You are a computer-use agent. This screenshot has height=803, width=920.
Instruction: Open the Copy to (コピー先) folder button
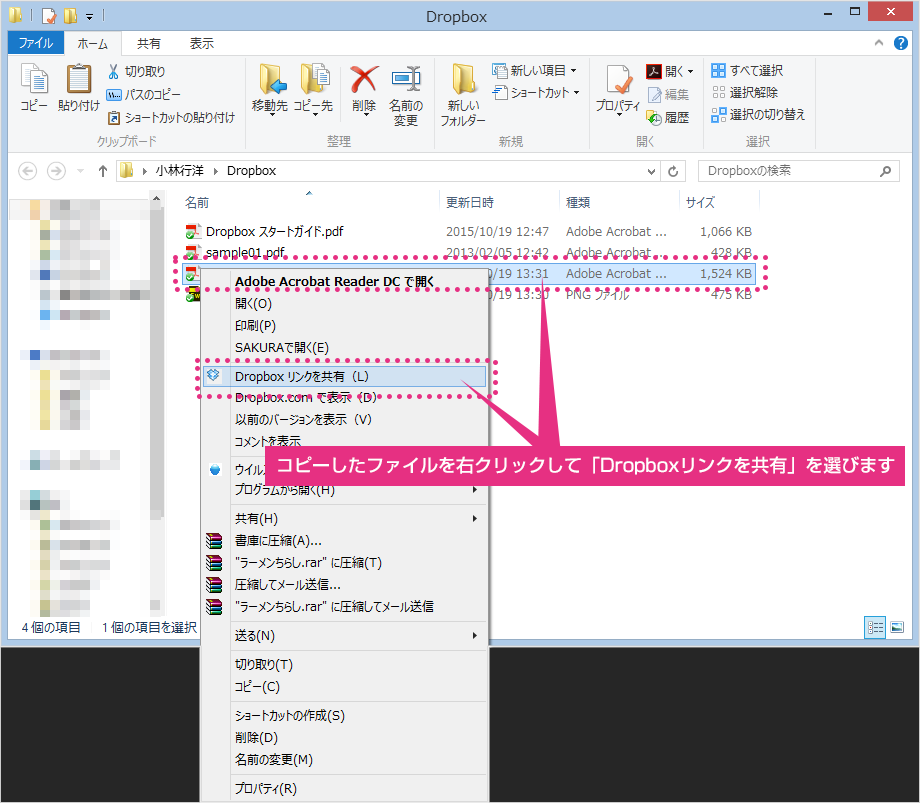313,89
